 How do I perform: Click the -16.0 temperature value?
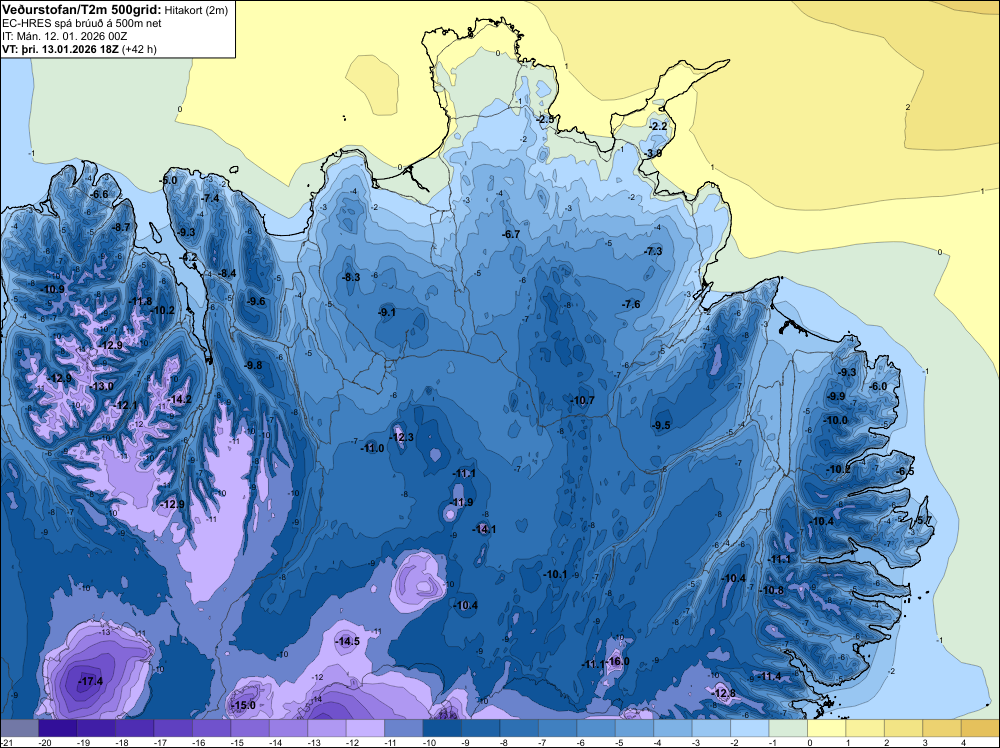click(617, 661)
